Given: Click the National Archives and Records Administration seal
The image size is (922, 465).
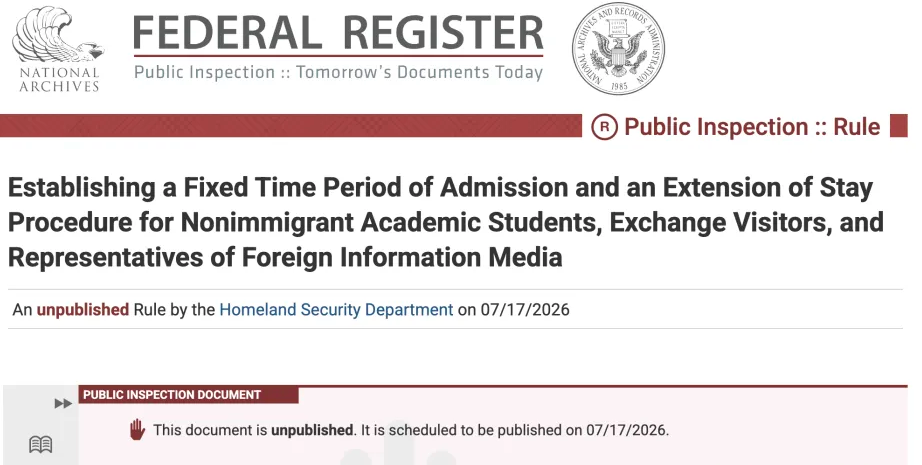Looking at the screenshot, I should [619, 49].
